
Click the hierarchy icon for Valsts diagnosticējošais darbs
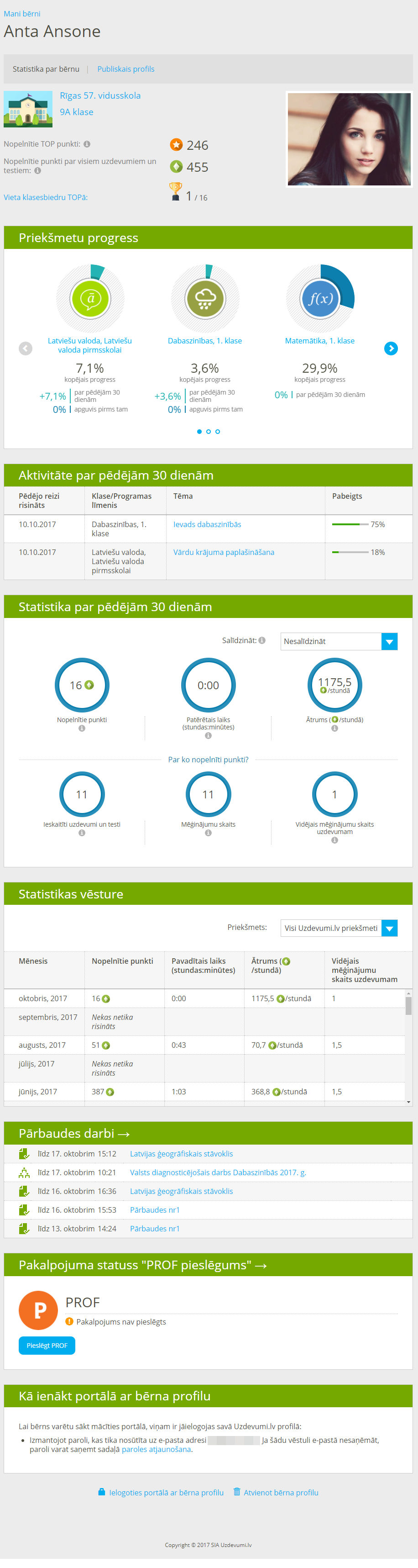[24, 1172]
